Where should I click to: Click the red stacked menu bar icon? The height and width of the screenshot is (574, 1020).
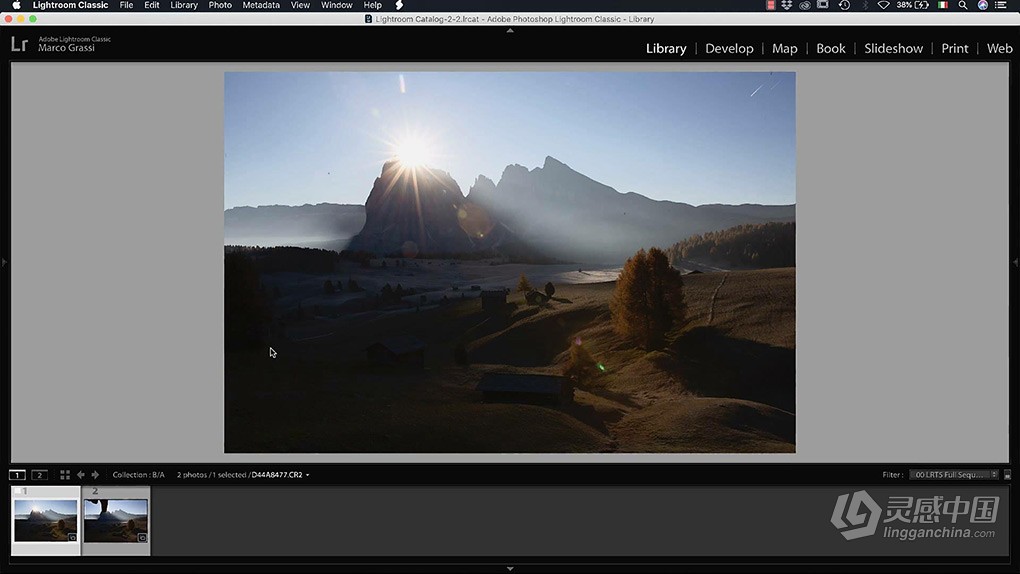pyautogui.click(x=771, y=5)
